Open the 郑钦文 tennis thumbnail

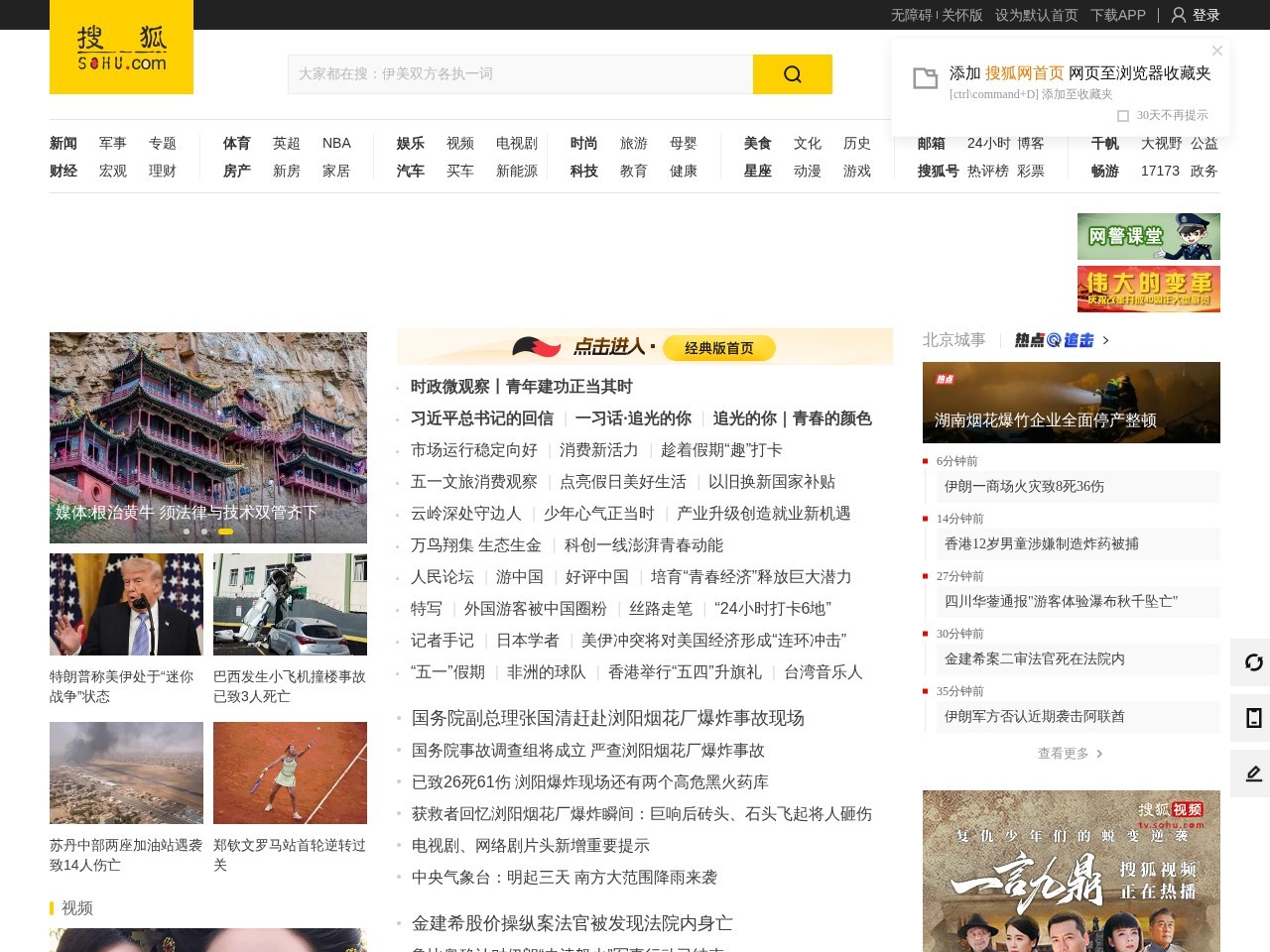[290, 773]
